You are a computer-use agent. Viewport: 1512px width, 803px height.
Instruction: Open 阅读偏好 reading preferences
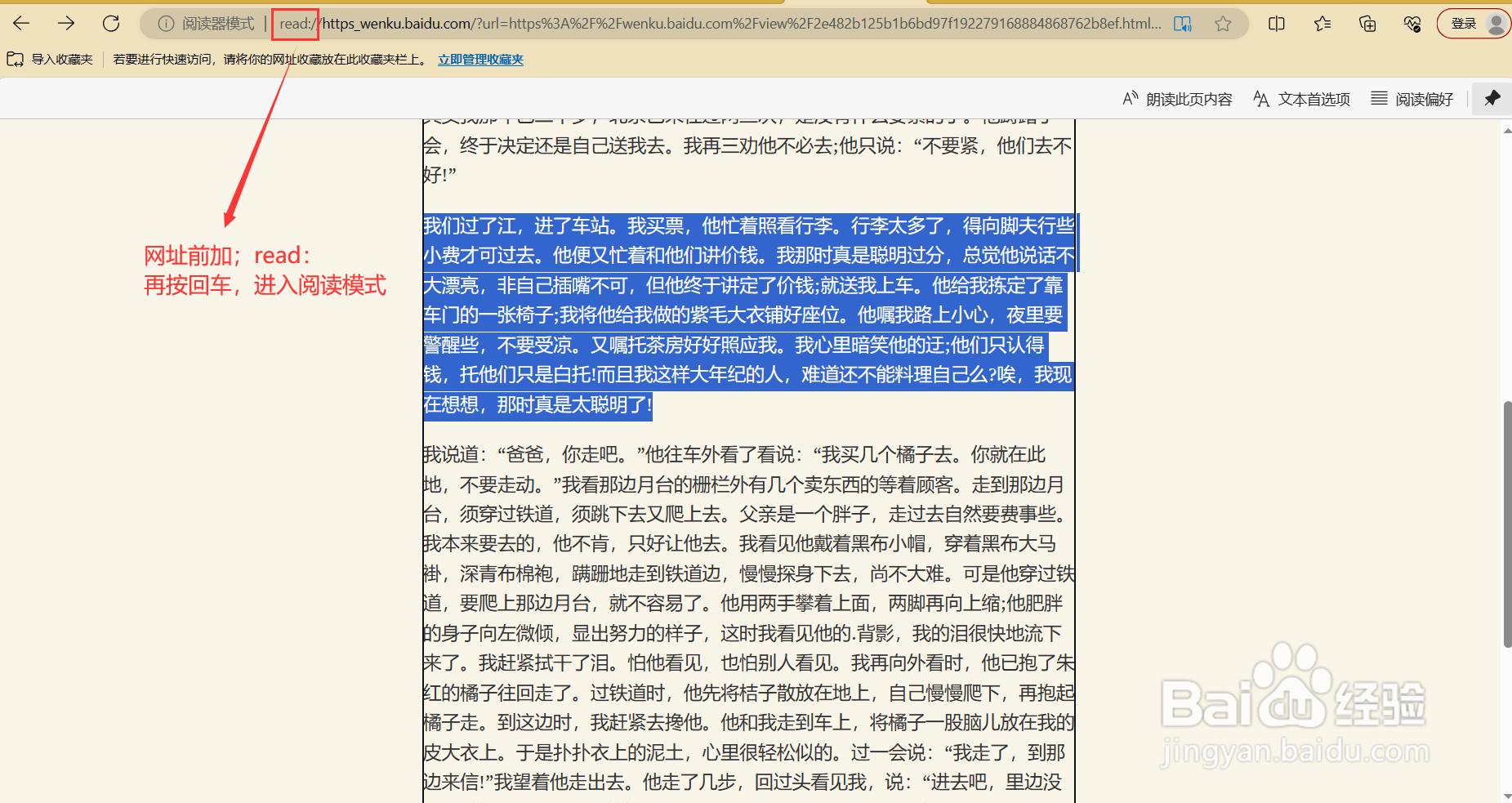tap(1412, 99)
